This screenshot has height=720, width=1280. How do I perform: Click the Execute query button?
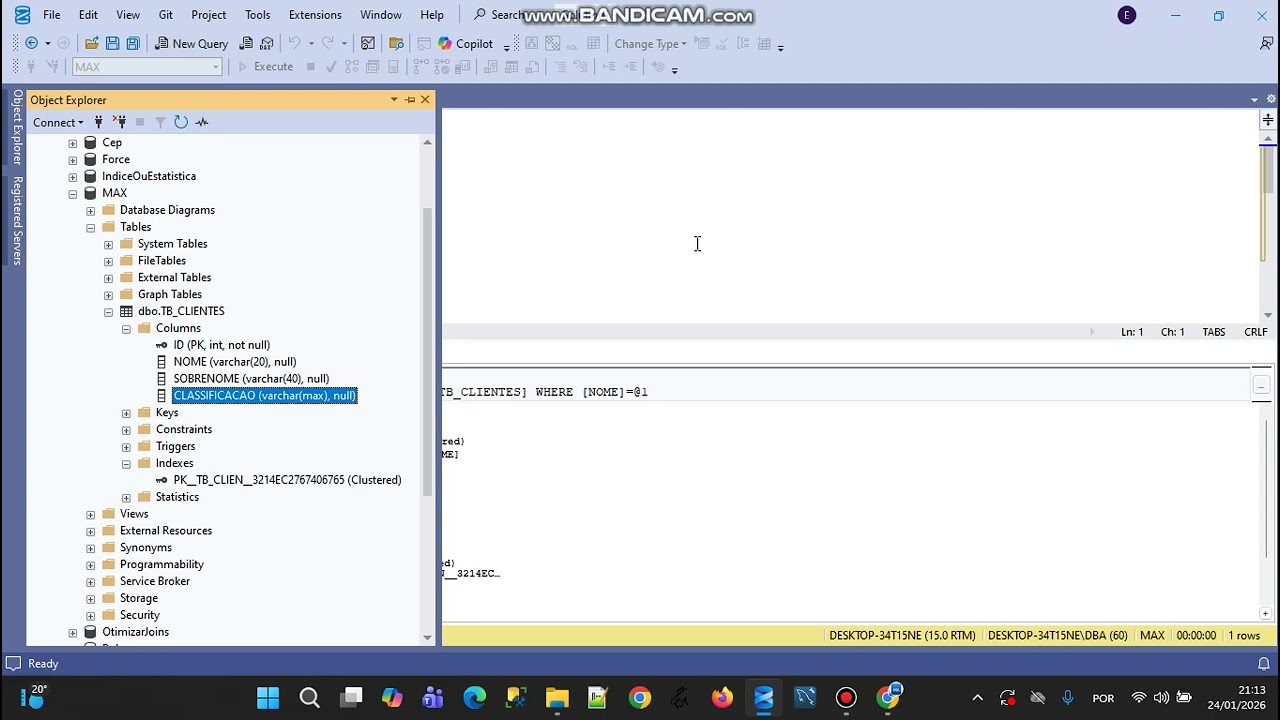click(x=265, y=67)
